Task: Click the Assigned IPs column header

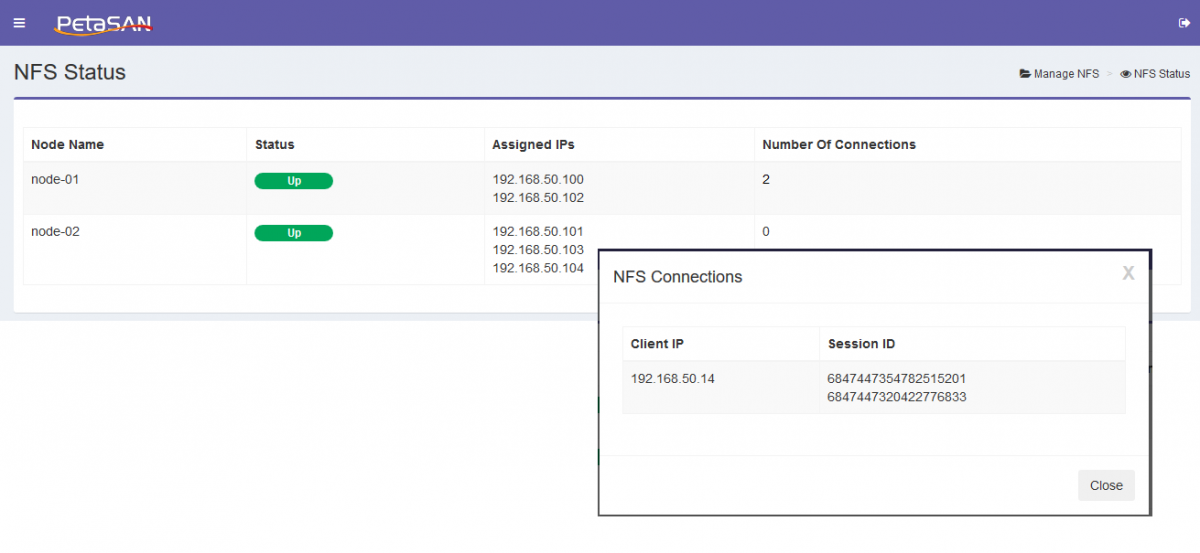Action: click(533, 144)
